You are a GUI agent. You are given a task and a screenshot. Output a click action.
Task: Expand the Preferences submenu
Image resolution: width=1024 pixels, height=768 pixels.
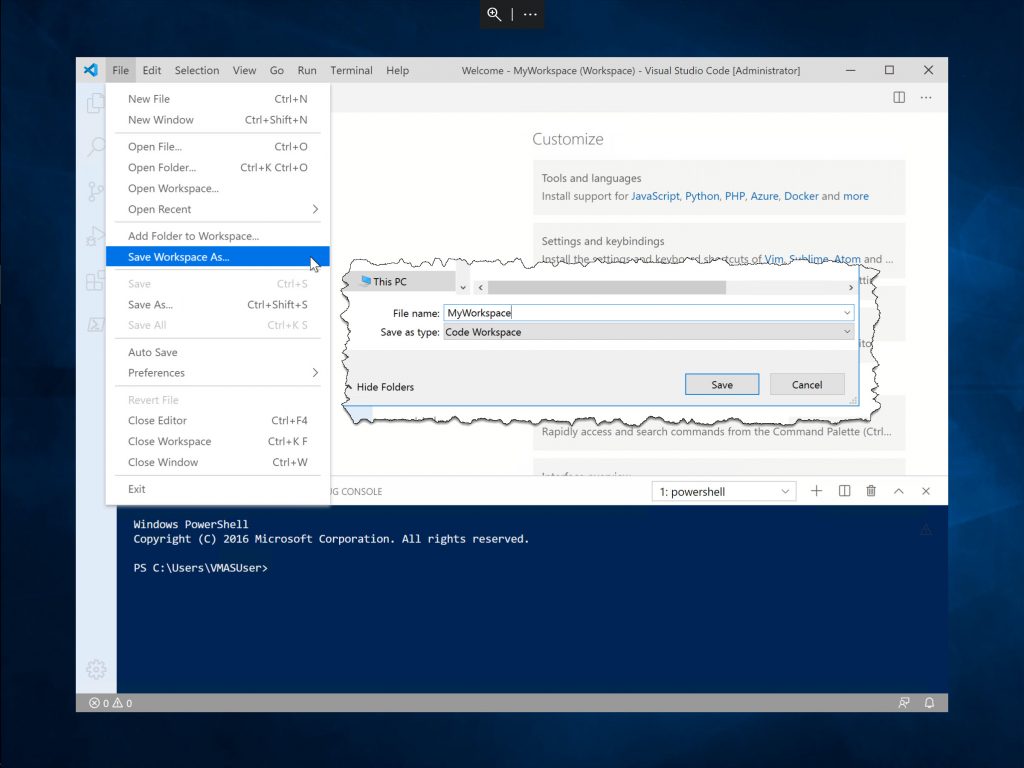click(x=217, y=373)
